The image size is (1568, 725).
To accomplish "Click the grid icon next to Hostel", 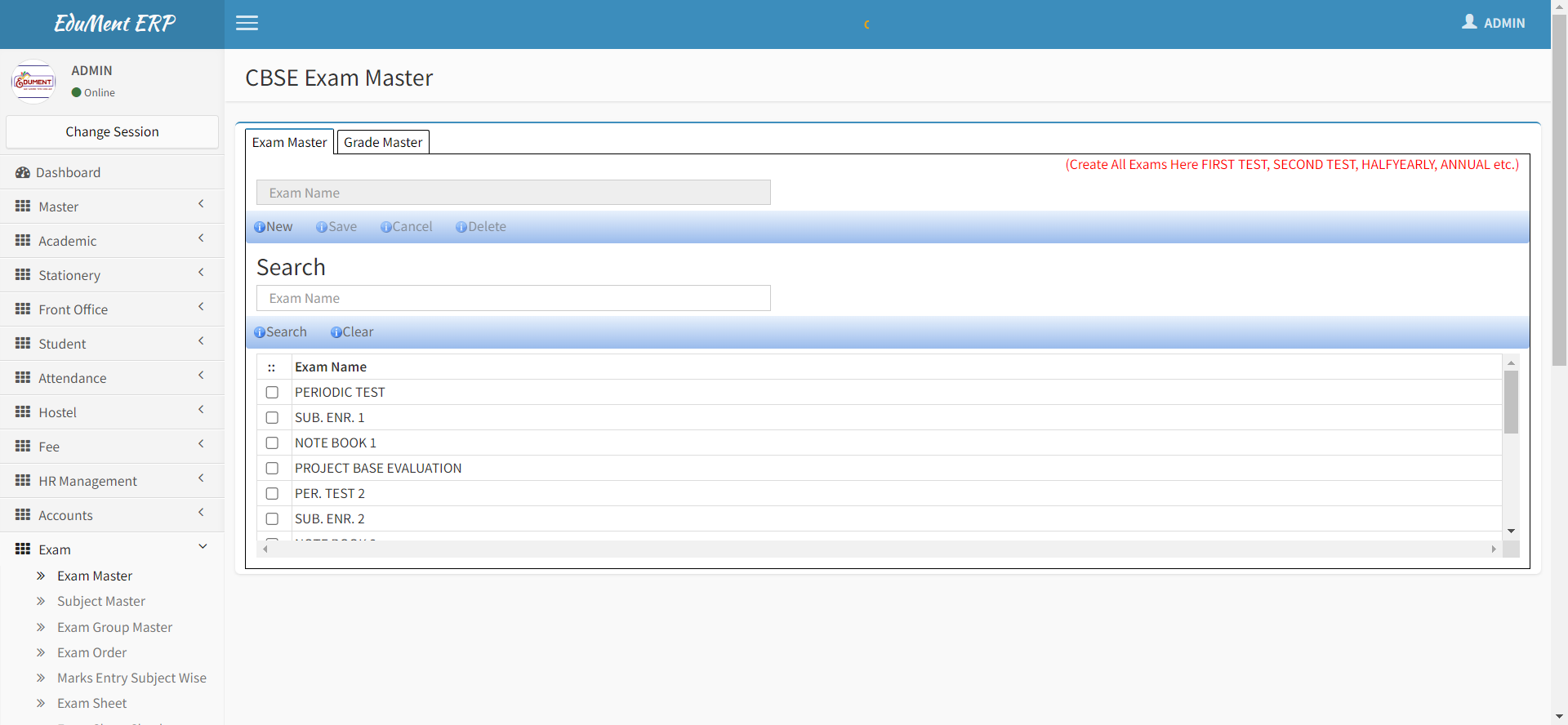I will (23, 412).
